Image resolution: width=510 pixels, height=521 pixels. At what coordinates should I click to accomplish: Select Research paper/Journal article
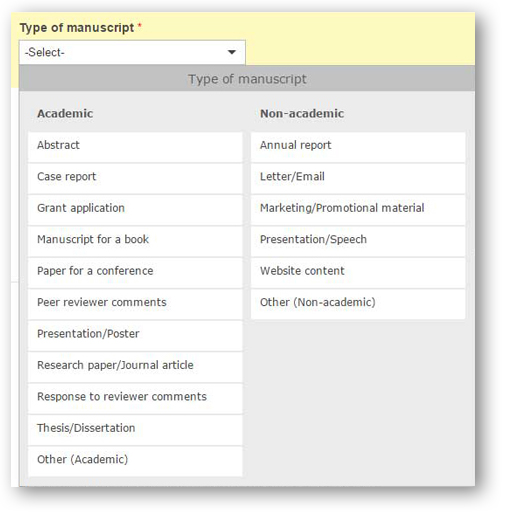coord(135,367)
